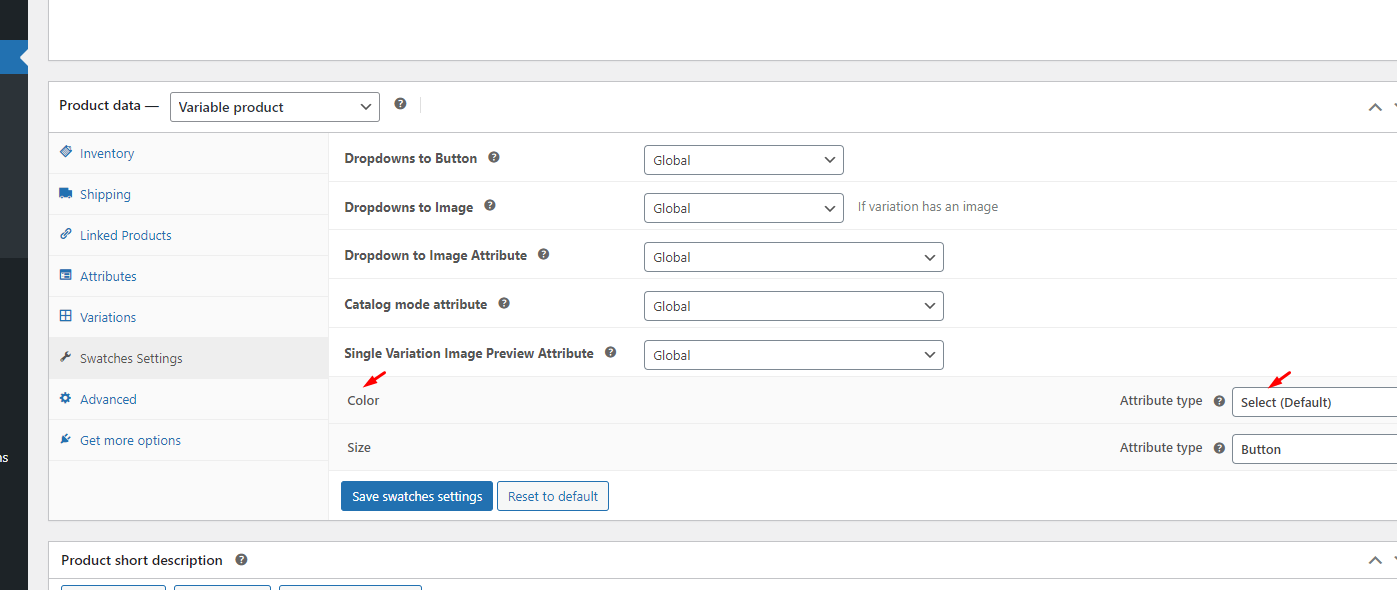Click help icon beside Product short description
The image size is (1397, 590).
[x=241, y=560]
